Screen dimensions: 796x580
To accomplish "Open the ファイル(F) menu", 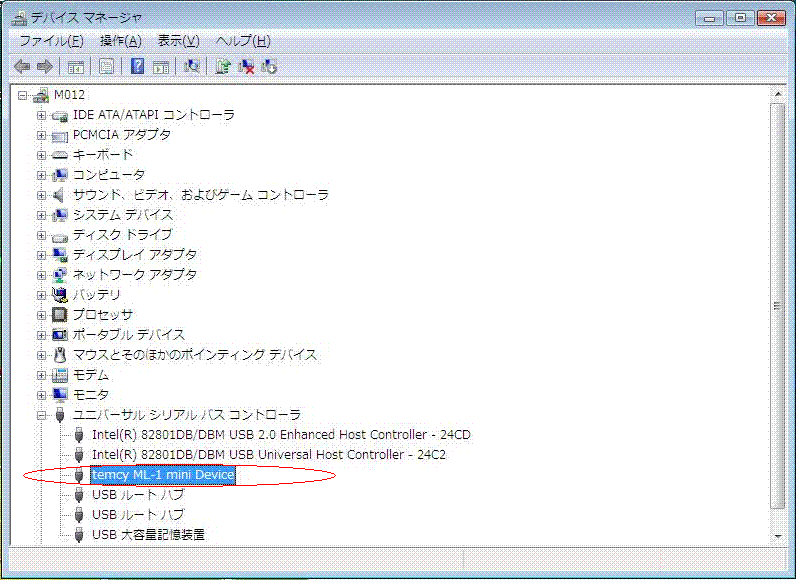I will click(51, 41).
